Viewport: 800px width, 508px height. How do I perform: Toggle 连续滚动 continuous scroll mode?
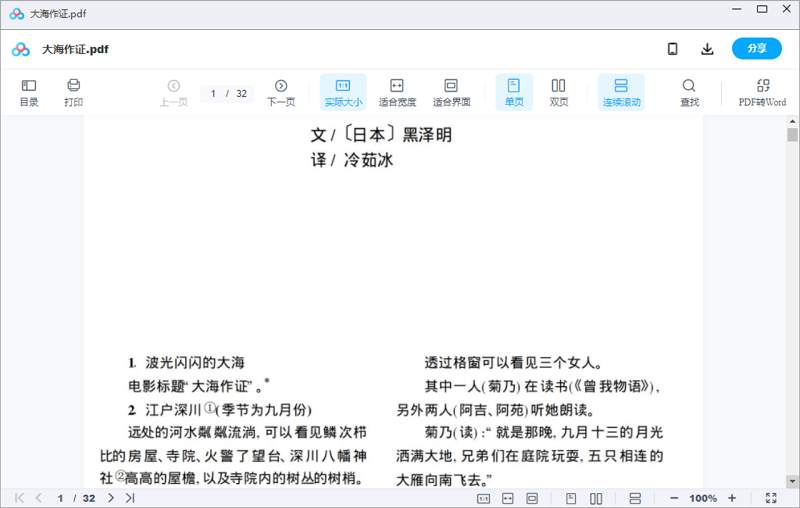pos(621,92)
